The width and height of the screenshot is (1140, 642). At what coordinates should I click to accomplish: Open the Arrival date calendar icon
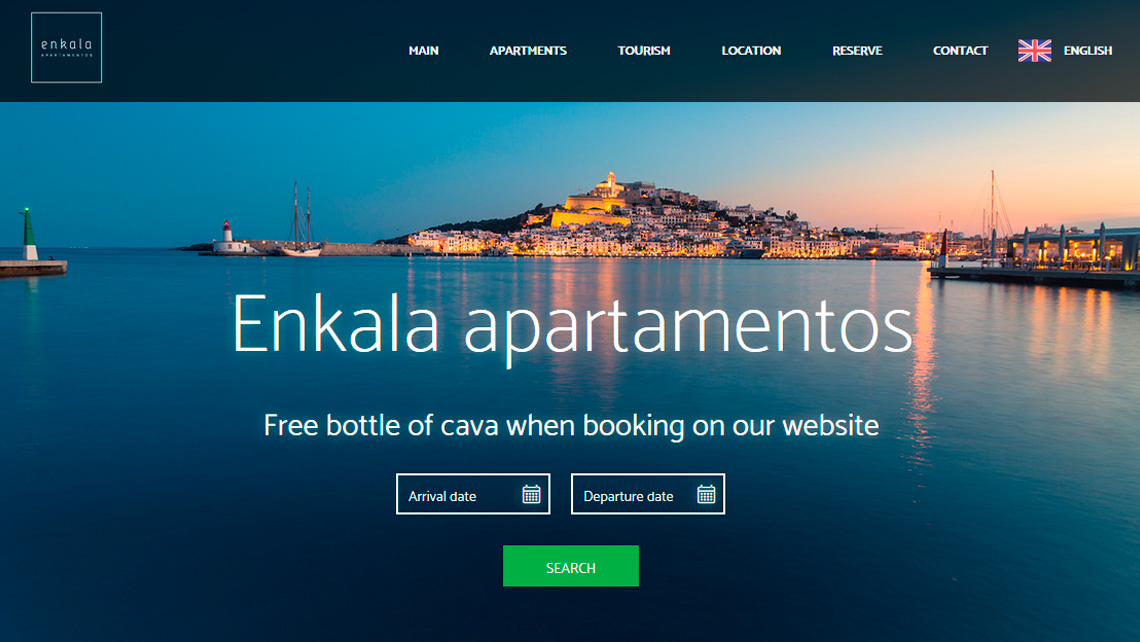pyautogui.click(x=531, y=494)
